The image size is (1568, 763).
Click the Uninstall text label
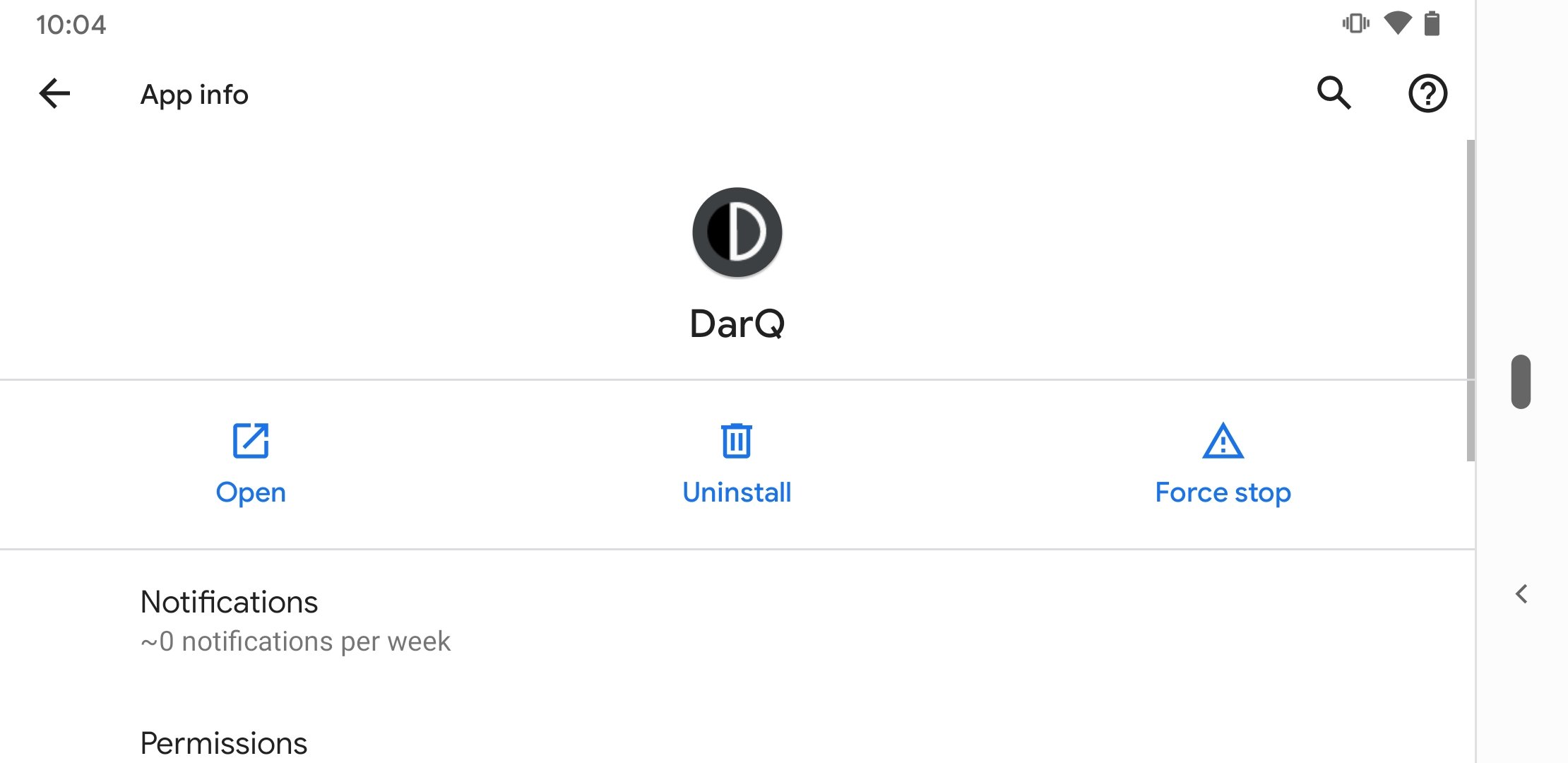[x=737, y=492]
